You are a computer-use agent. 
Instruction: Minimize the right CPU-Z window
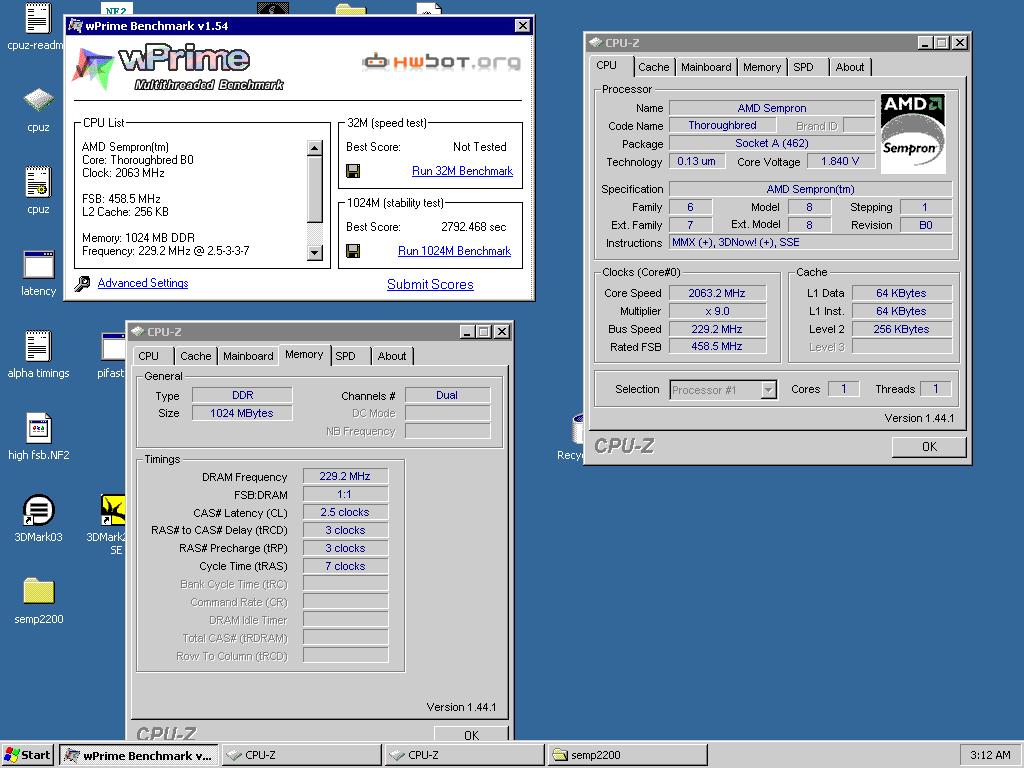point(924,43)
